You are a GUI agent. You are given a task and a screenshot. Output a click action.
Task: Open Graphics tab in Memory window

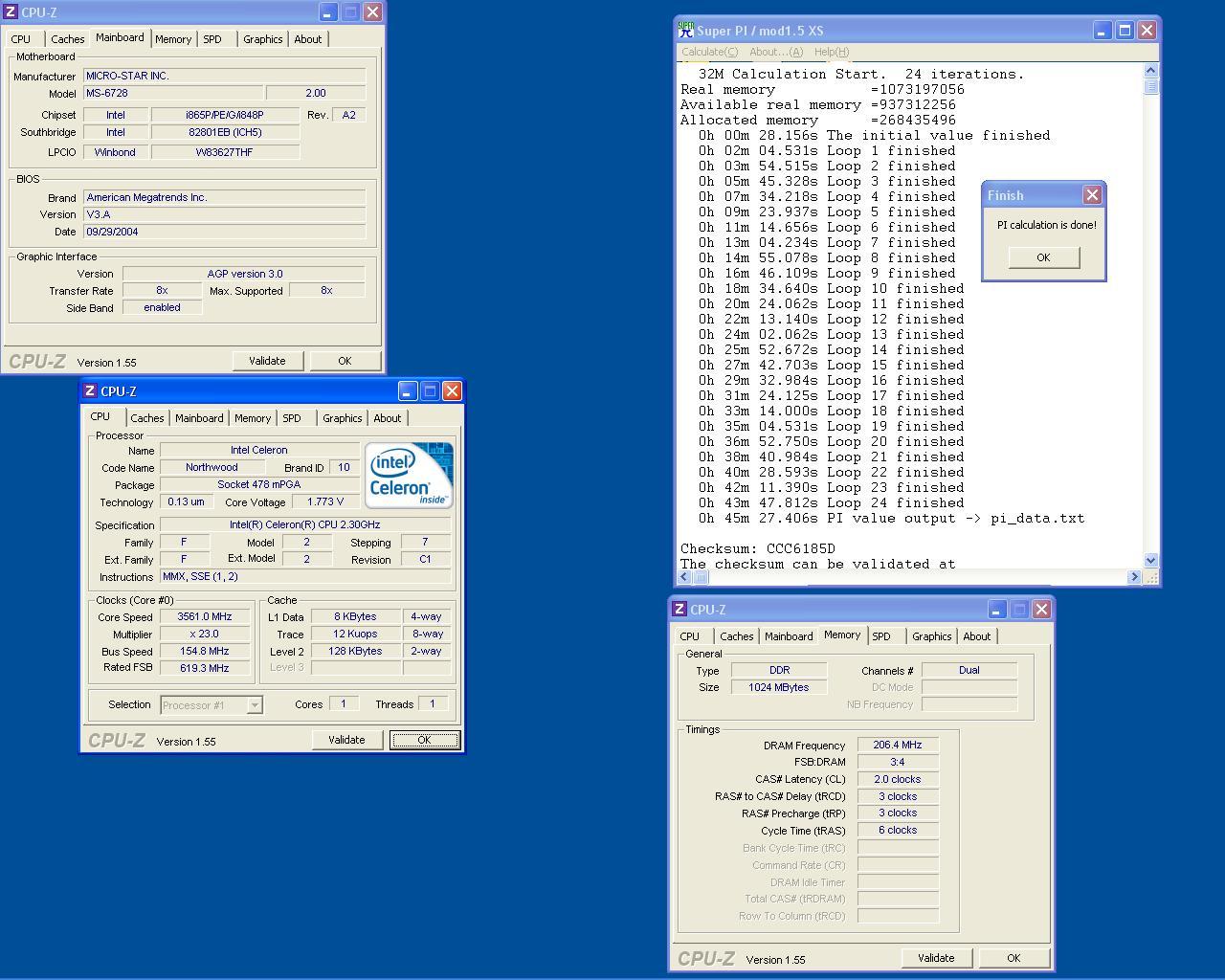tap(931, 636)
